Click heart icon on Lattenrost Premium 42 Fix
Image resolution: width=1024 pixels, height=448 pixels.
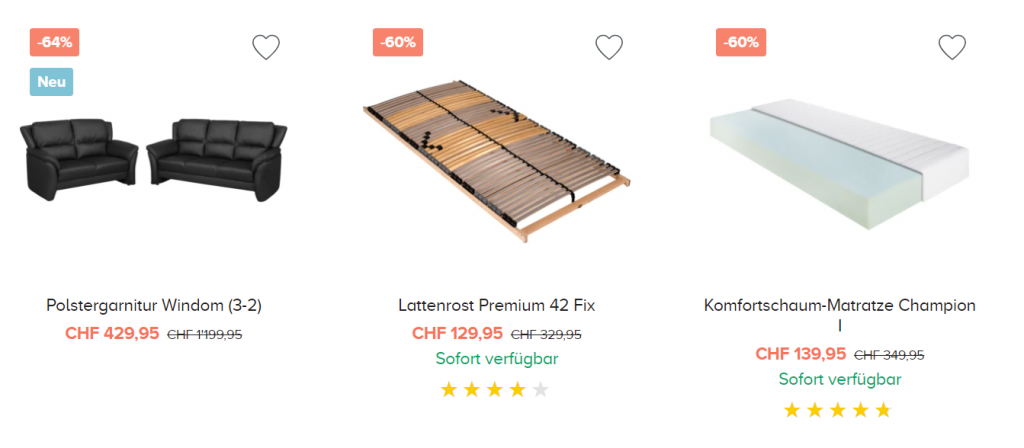(x=609, y=47)
